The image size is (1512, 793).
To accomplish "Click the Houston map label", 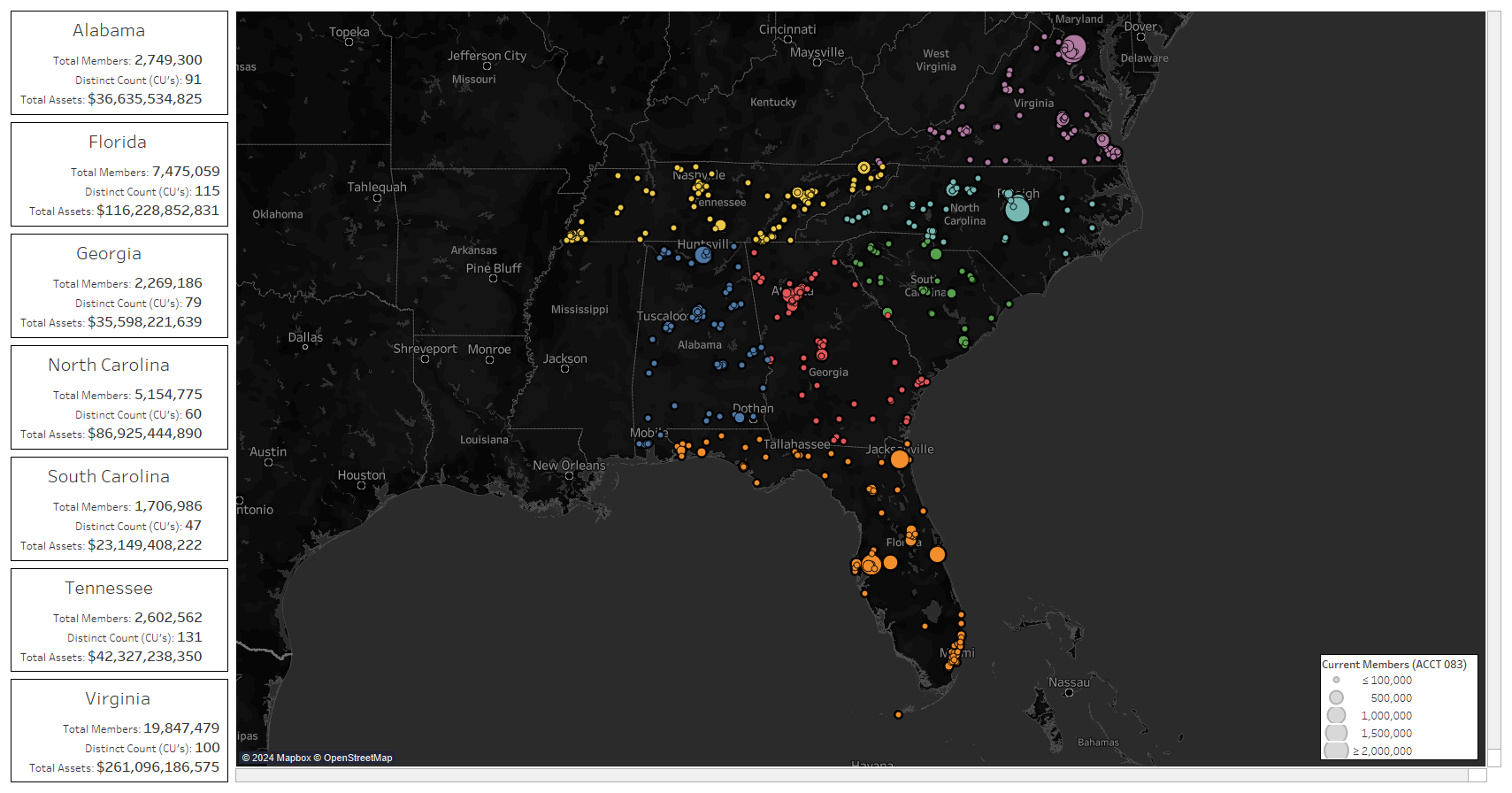I will point(361,475).
